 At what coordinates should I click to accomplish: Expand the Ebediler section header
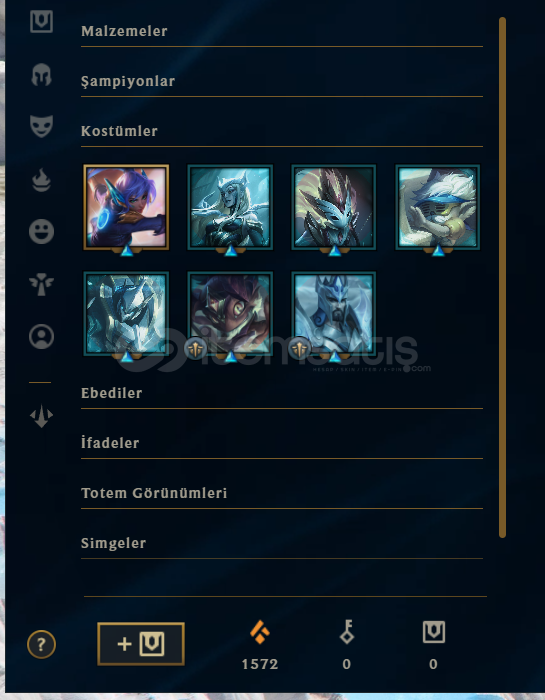click(x=282, y=393)
